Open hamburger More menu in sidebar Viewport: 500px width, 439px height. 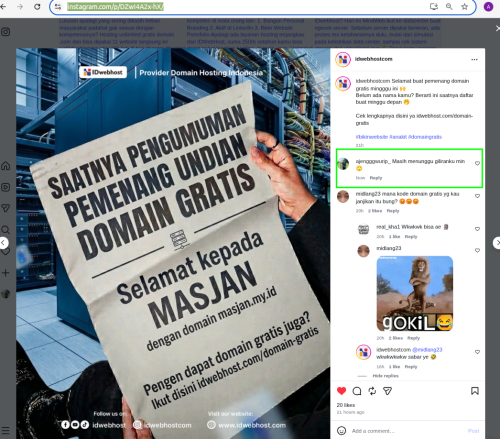point(5,430)
